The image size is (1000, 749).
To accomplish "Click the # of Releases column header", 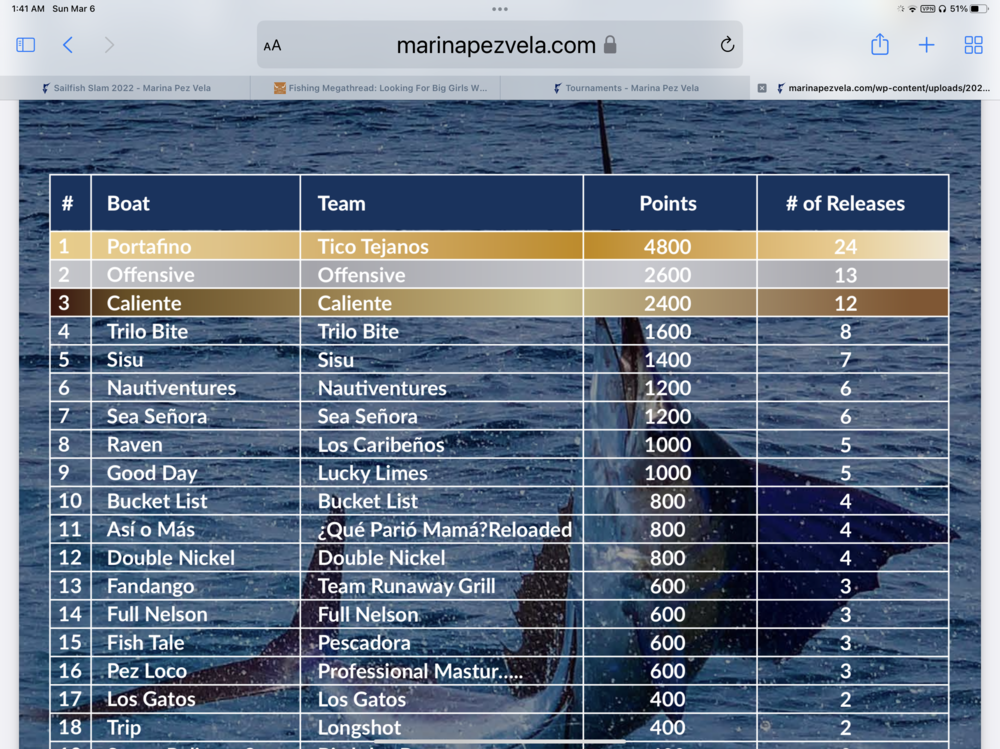I will tap(845, 204).
